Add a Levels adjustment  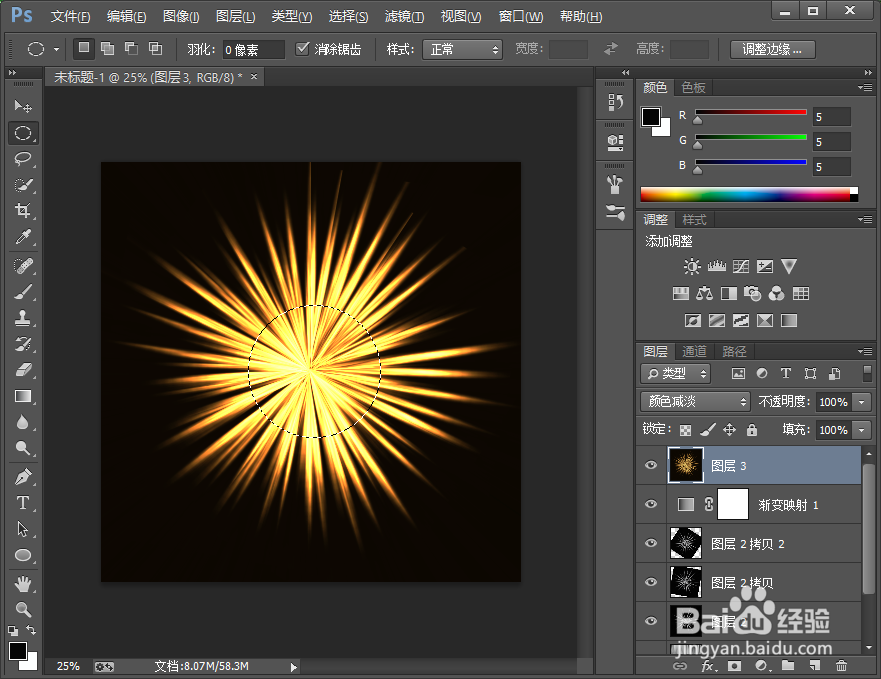click(716, 266)
